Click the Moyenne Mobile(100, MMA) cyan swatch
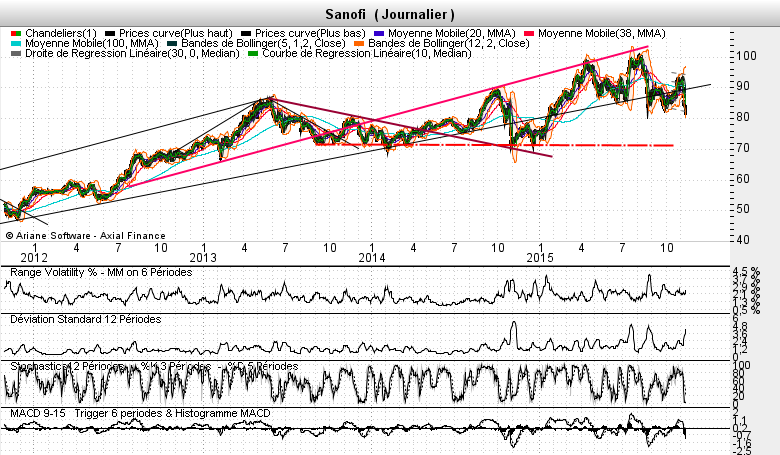The image size is (780, 455). 16,43
